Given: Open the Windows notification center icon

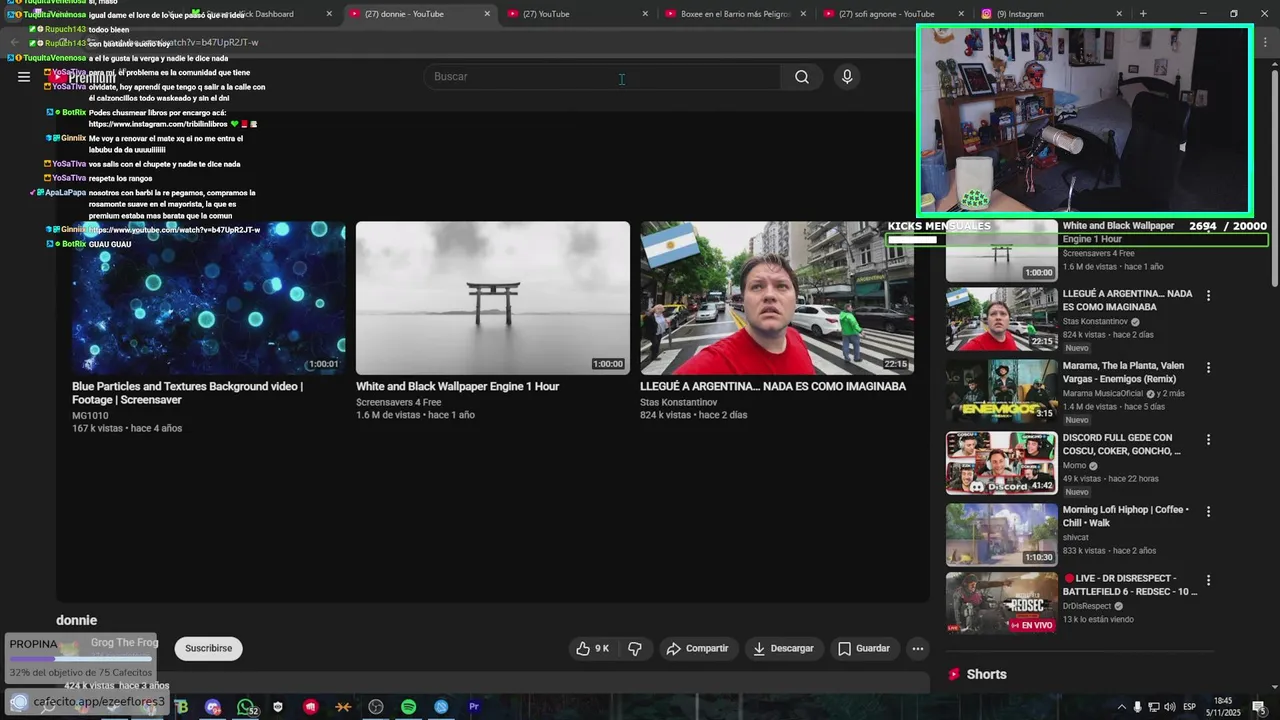Looking at the screenshot, I should pos(1258,707).
